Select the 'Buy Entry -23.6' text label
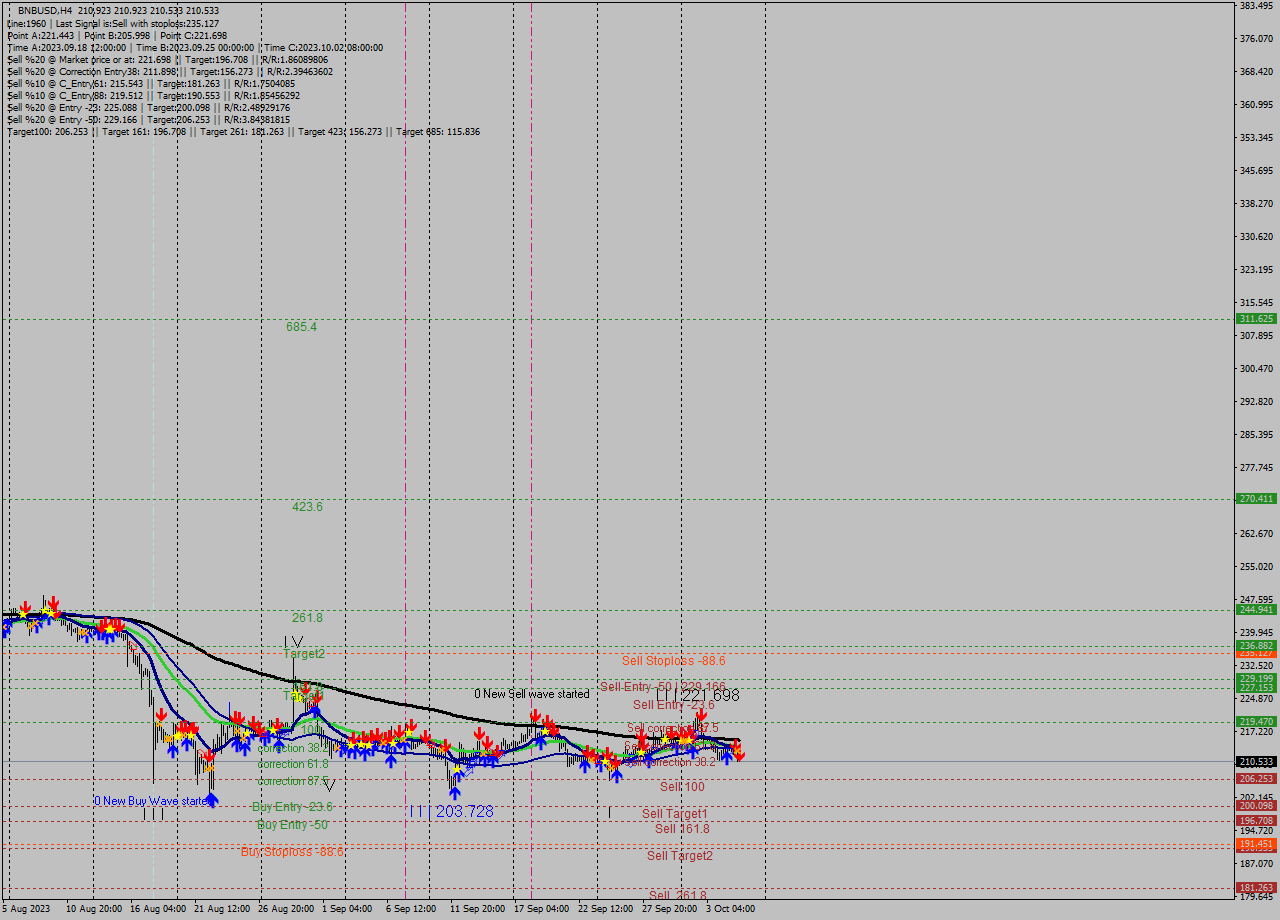This screenshot has height=920, width=1280. coord(293,806)
